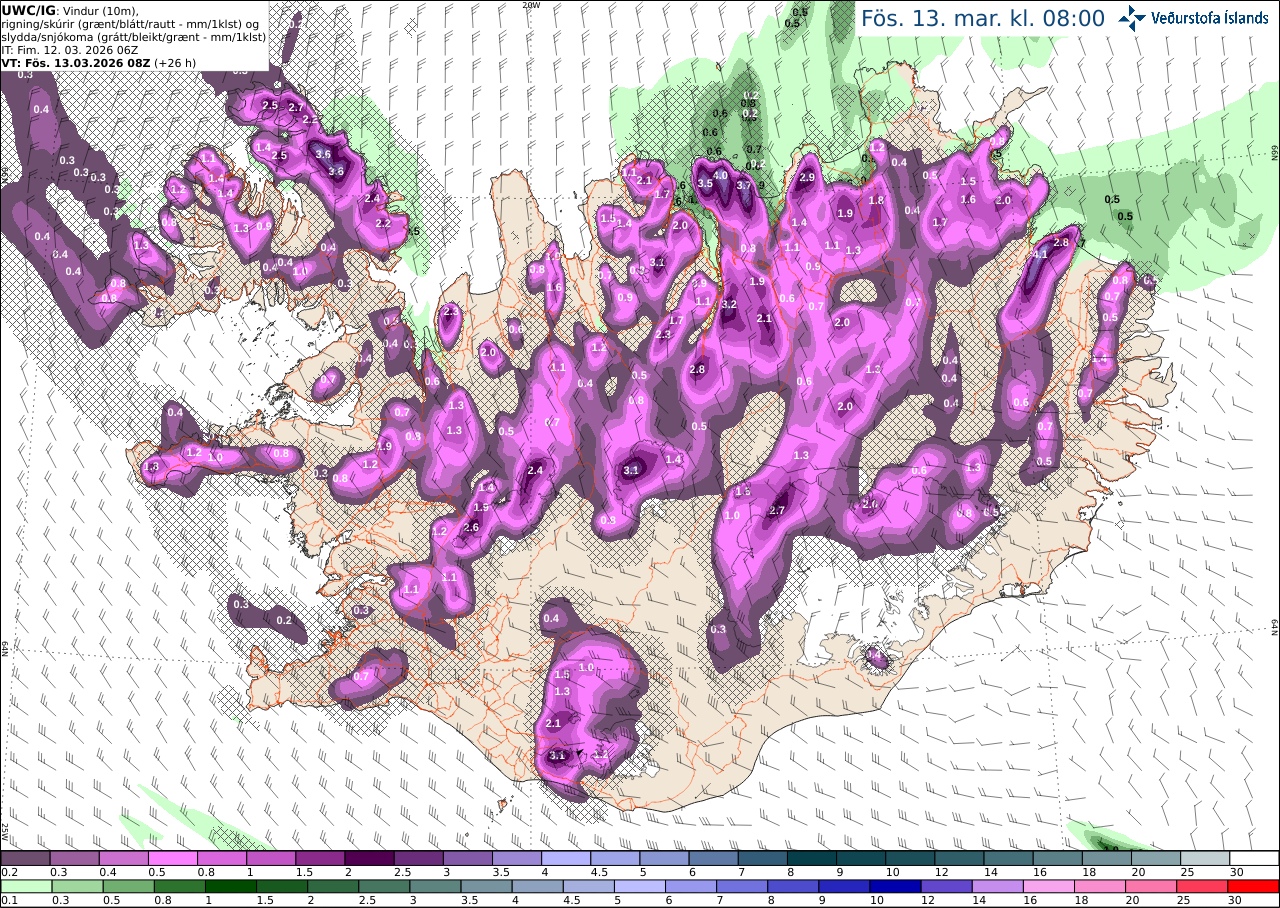Click the 4.1 snowfall value in the northeast
The image size is (1280, 908).
click(1040, 254)
